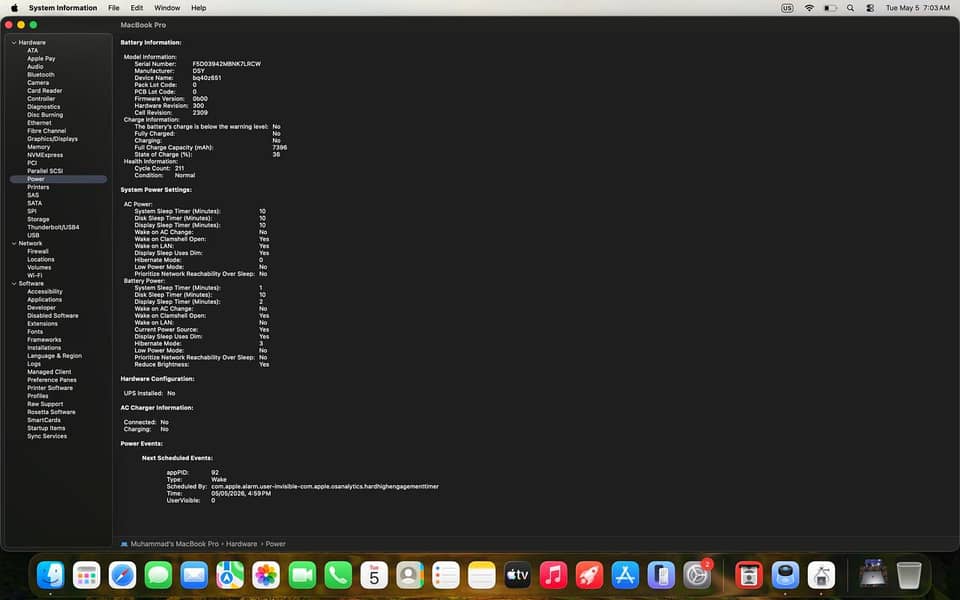This screenshot has height=600, width=960.
Task: Launch Apple TV from the Dock
Action: (517, 576)
